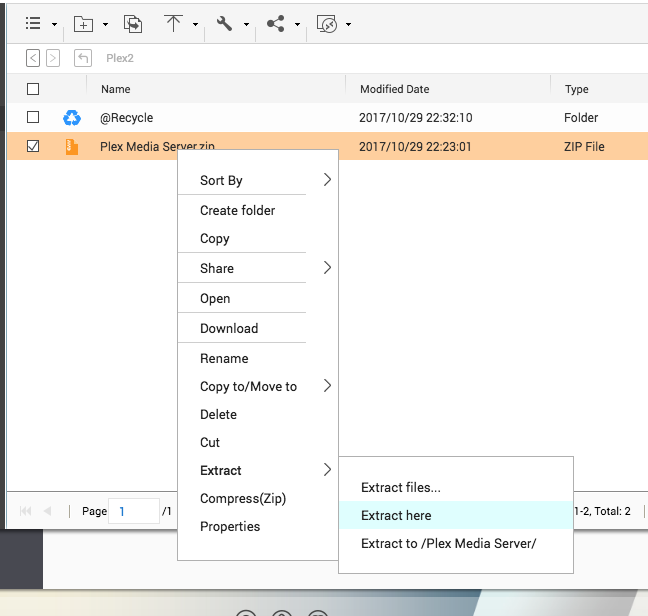Screen dimensions: 648x616
Task: Toggle the select-all checkbox in header
Action: 33,89
